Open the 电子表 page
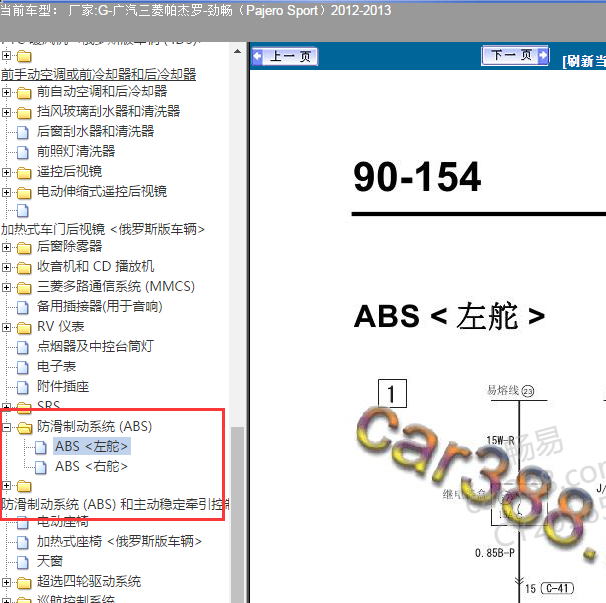Viewport: 606px width, 603px height. pyautogui.click(x=56, y=366)
